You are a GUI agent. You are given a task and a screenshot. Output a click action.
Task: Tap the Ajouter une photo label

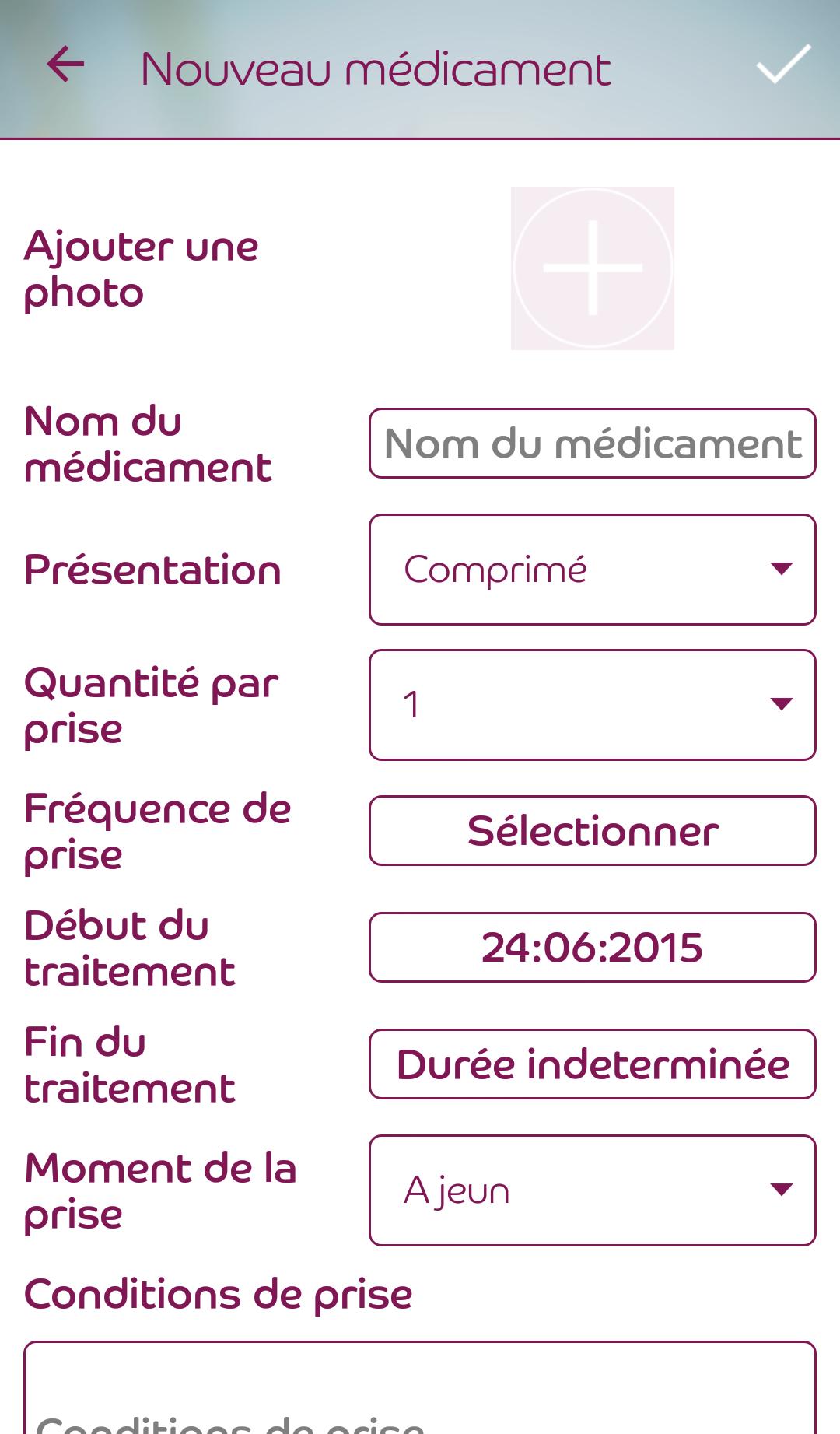click(141, 269)
